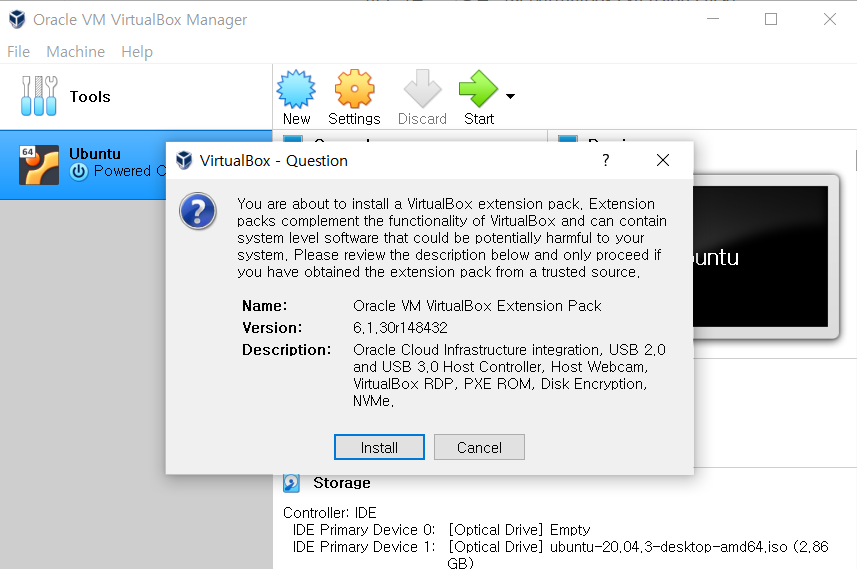Click the dialog's VirtualBox cube icon
The height and width of the screenshot is (569, 857).
pyautogui.click(x=184, y=161)
